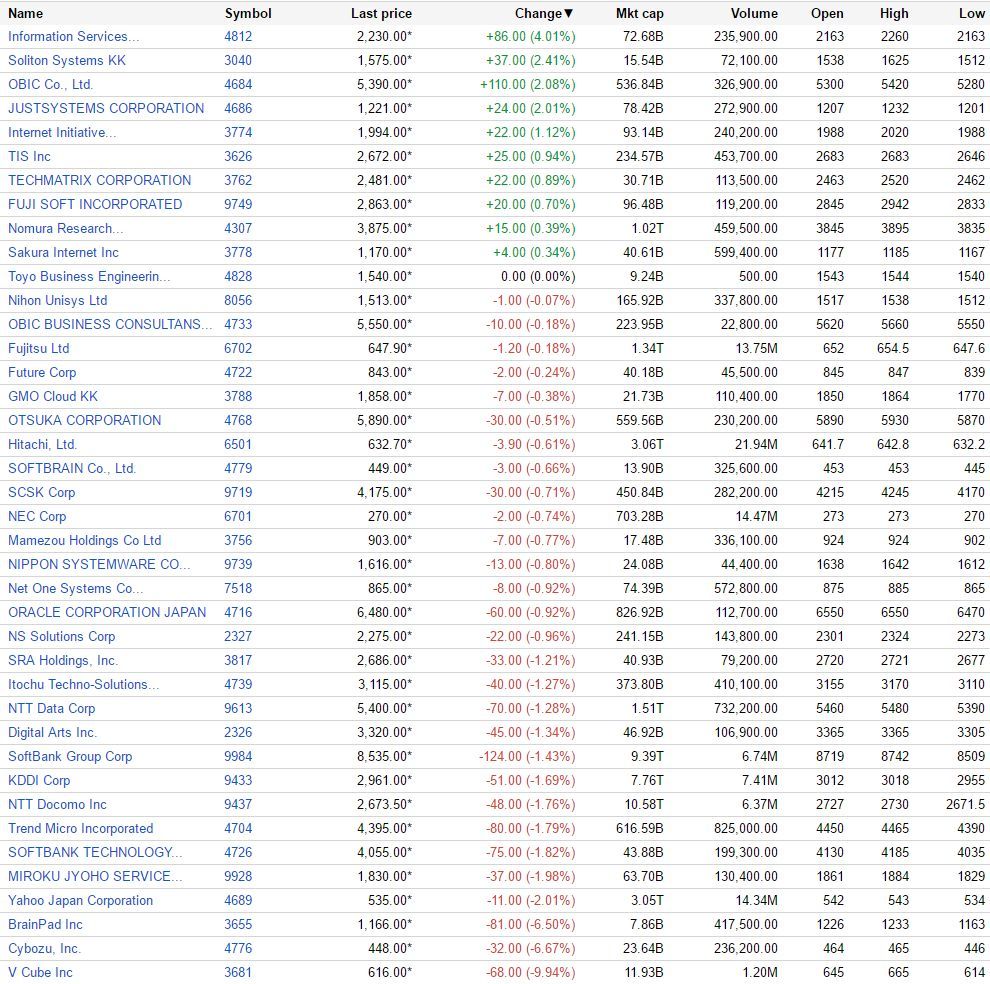Sort by the Mkt cap column header
The width and height of the screenshot is (990, 984).
pyautogui.click(x=640, y=13)
